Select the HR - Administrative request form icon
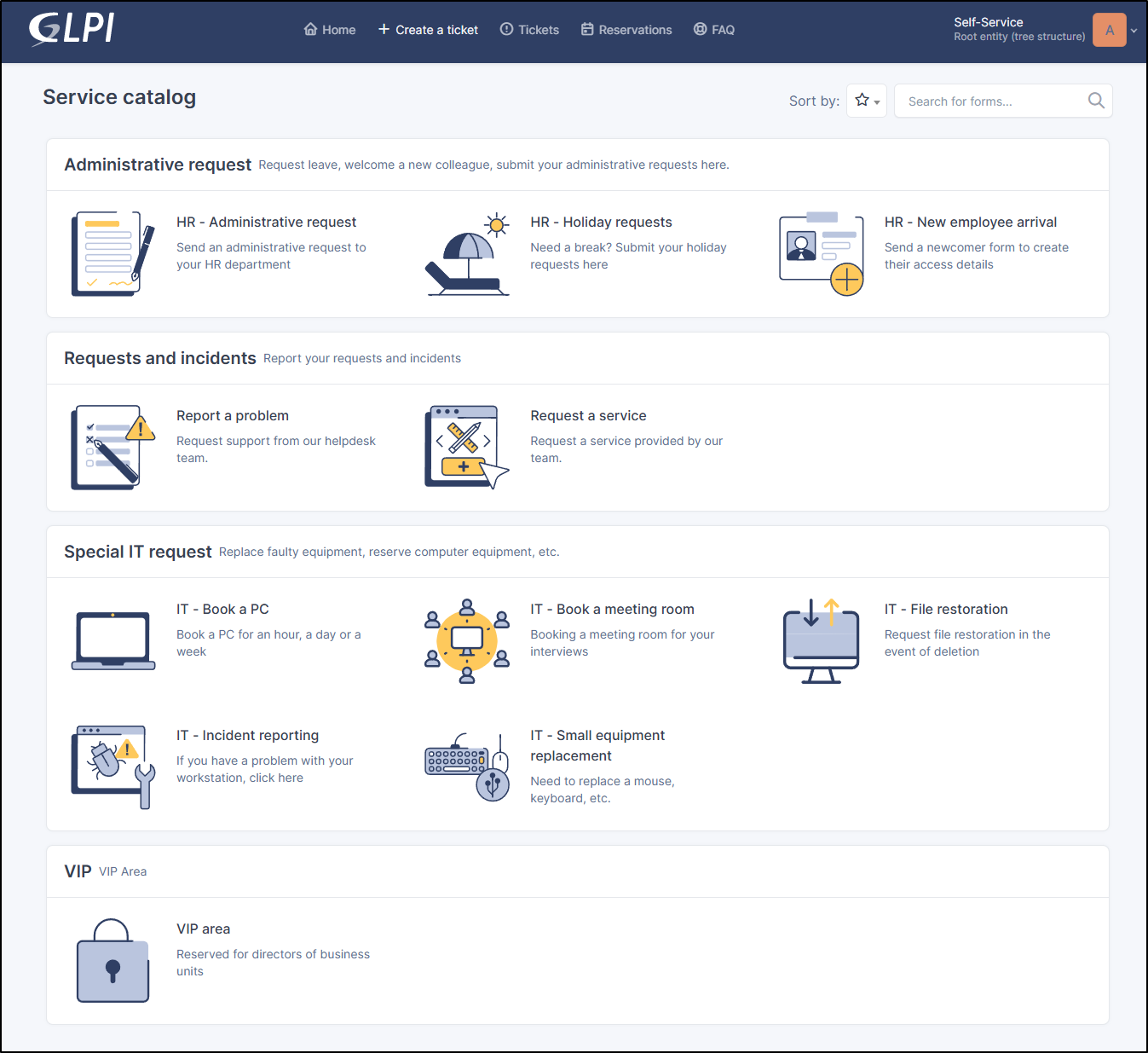The height and width of the screenshot is (1053, 1148). pos(112,253)
